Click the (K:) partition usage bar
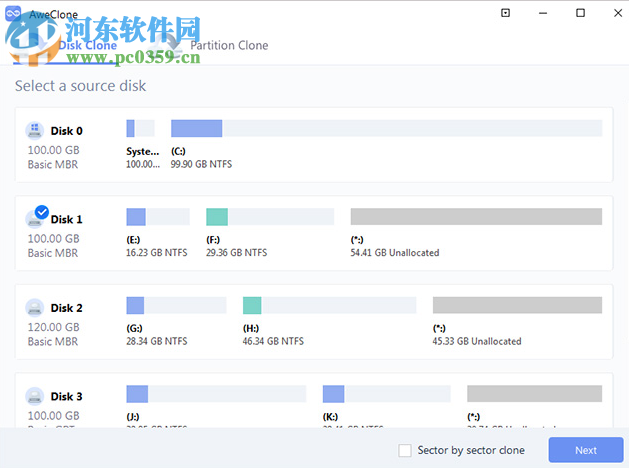 (386, 394)
